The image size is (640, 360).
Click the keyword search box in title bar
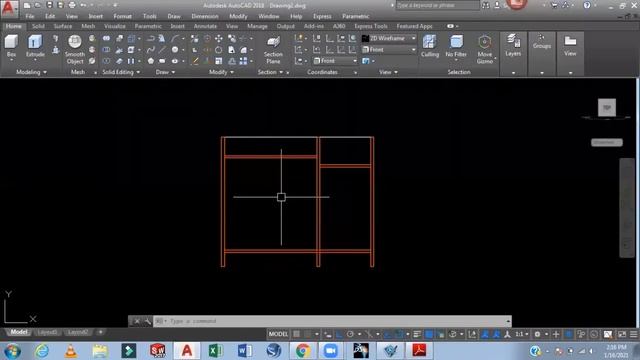[x=438, y=5]
